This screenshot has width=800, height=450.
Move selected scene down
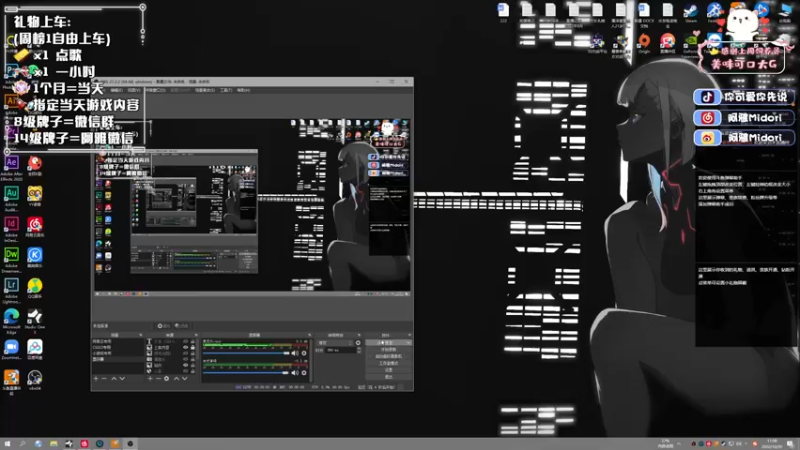point(122,379)
